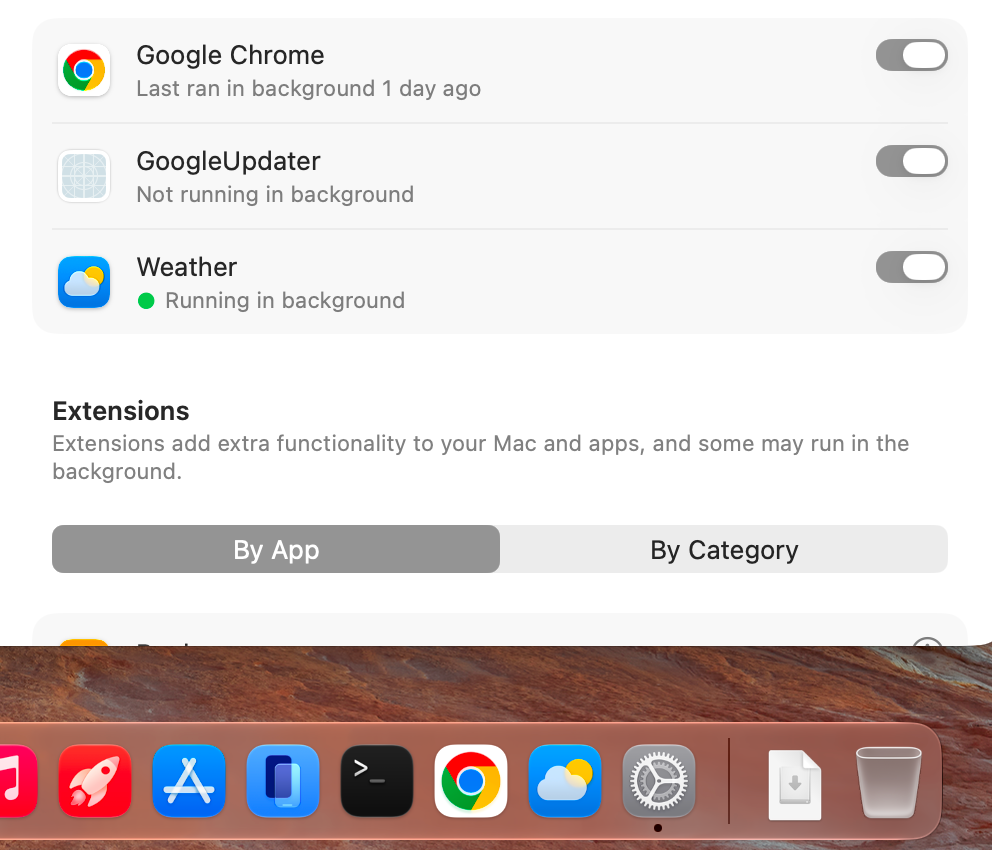Select the Weather Running in background row
Image resolution: width=992 pixels, height=850 pixels.
pyautogui.click(x=500, y=281)
